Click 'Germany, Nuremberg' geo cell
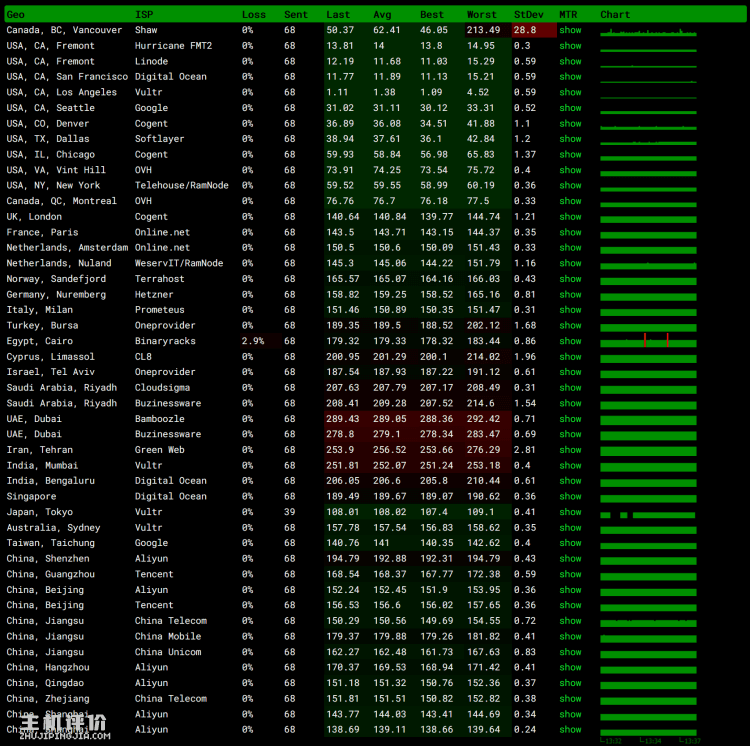The image size is (750, 746). (56, 295)
